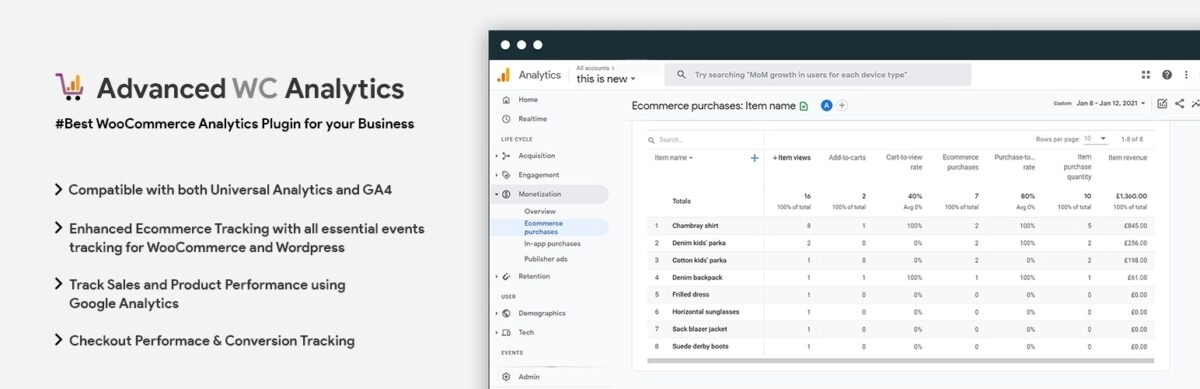The width and height of the screenshot is (1200, 389).
Task: Click the £845.00 revenue cell
Action: click(x=1135, y=226)
